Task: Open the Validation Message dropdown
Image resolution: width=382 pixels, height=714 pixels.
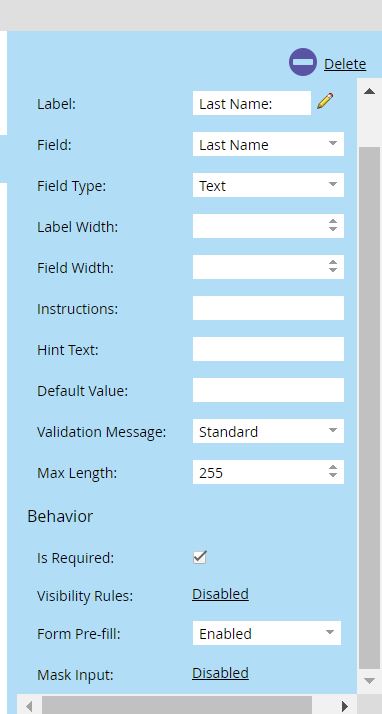Action: (268, 431)
